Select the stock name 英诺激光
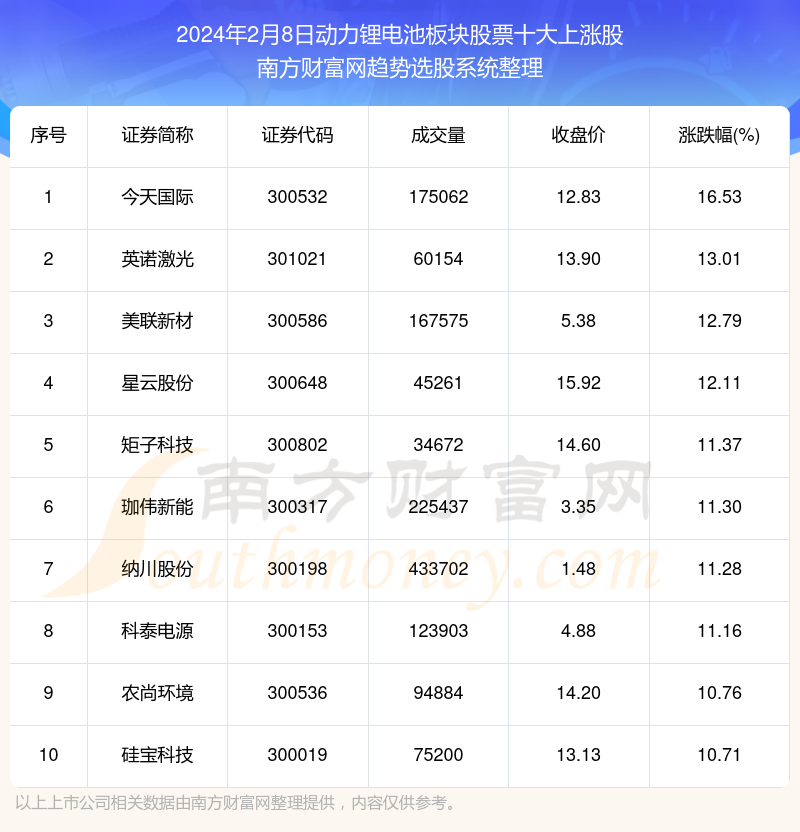This screenshot has width=800, height=832. (x=158, y=259)
